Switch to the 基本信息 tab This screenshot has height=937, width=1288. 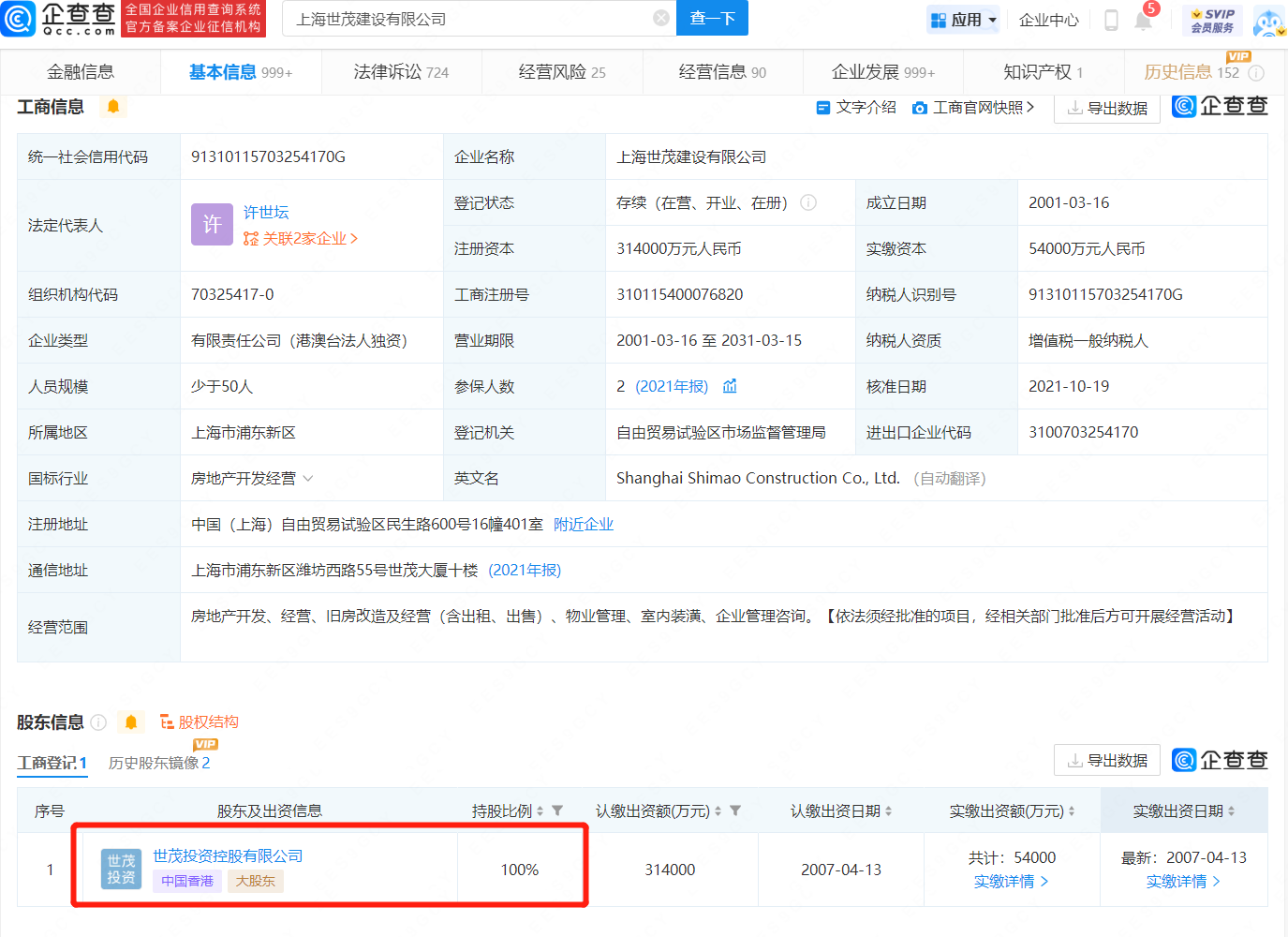[x=241, y=72]
